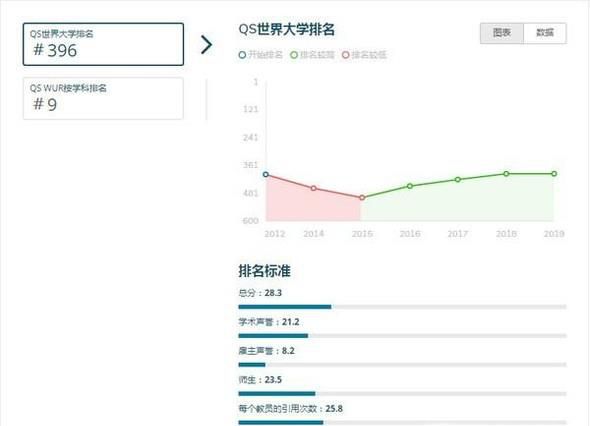Click the right chevron arrow next to ranking card
590x426 pixels.
[x=206, y=45]
